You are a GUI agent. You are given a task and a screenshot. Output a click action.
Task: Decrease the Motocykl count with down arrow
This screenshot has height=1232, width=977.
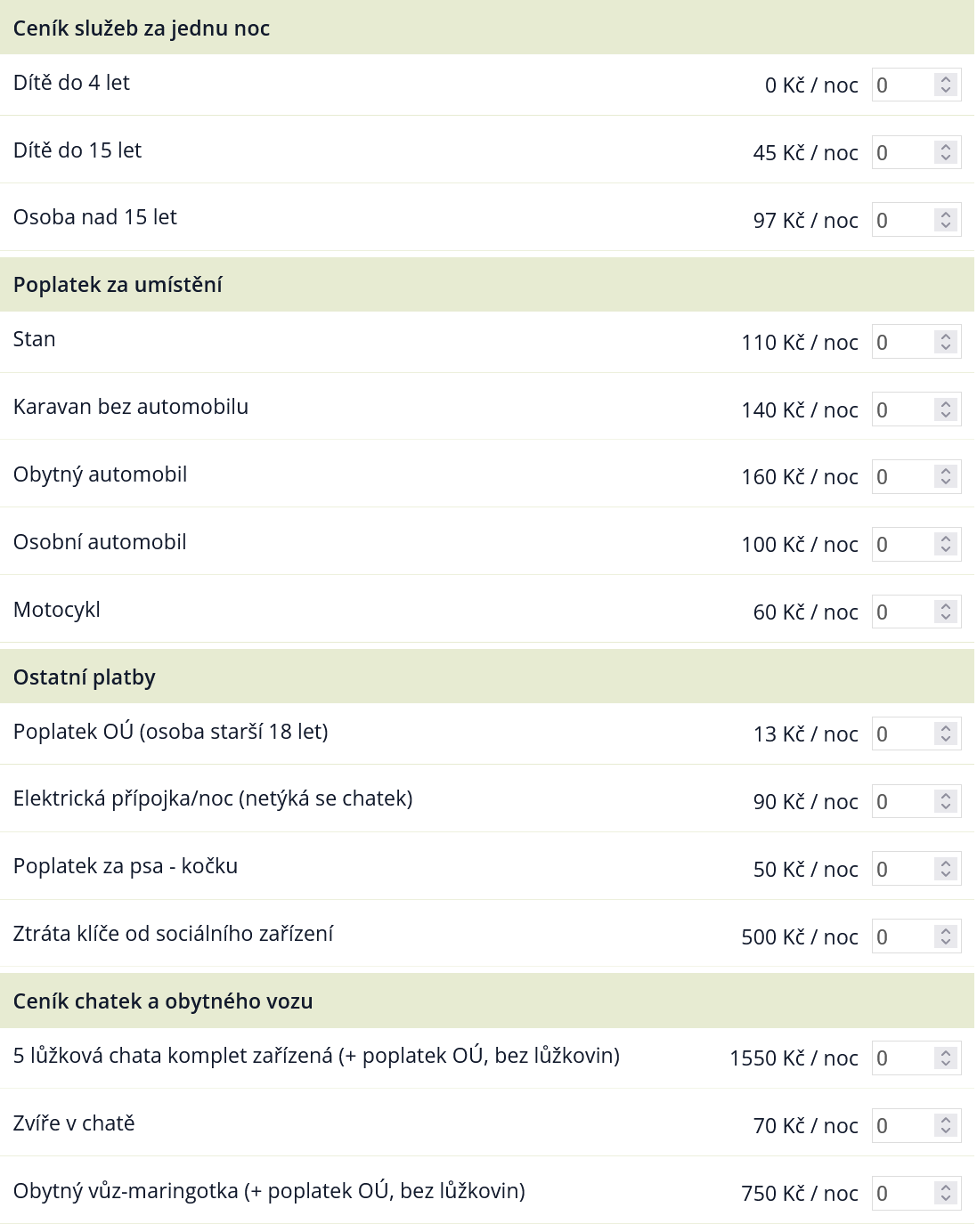pyautogui.click(x=946, y=617)
